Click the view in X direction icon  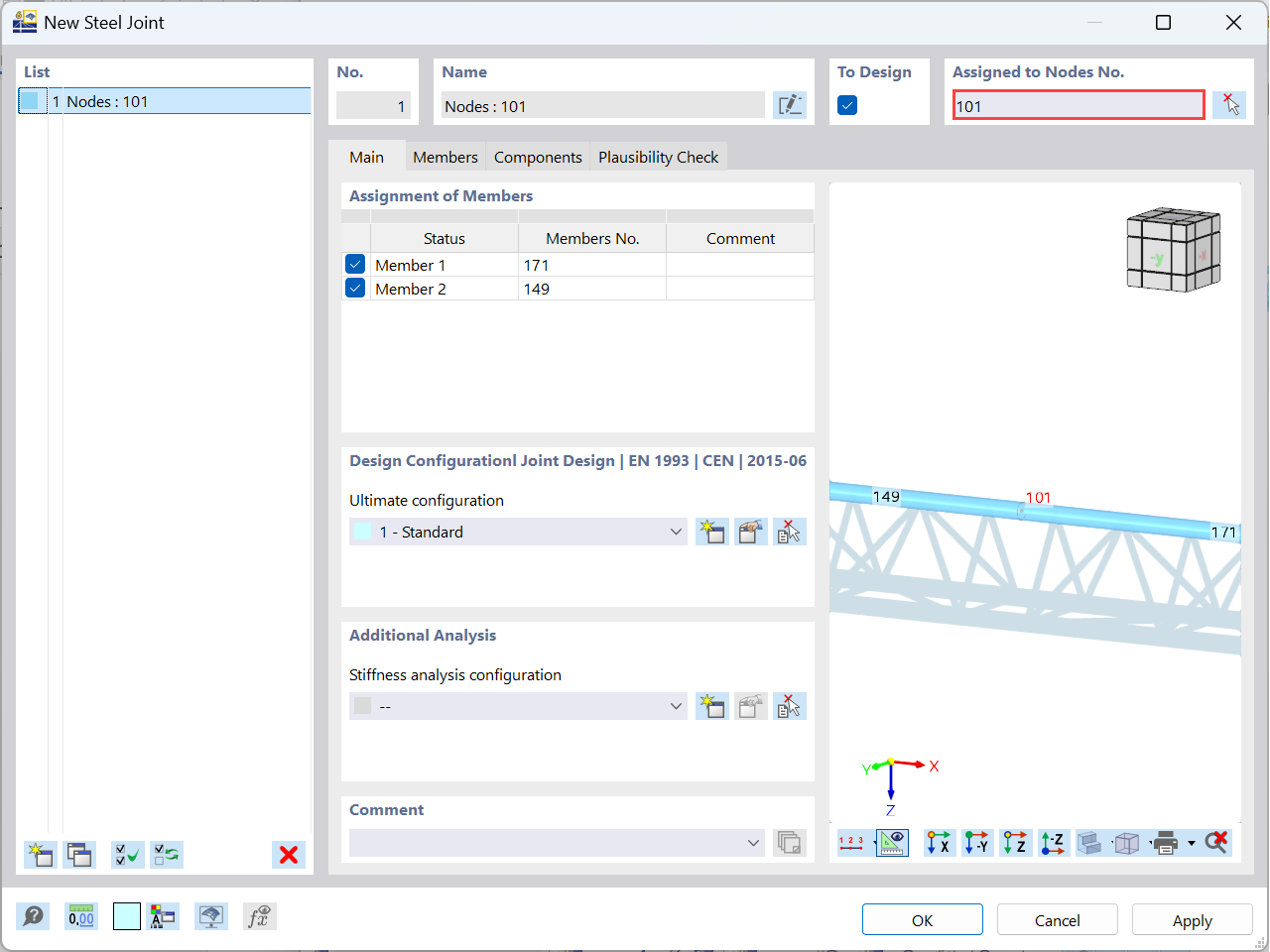point(938,843)
